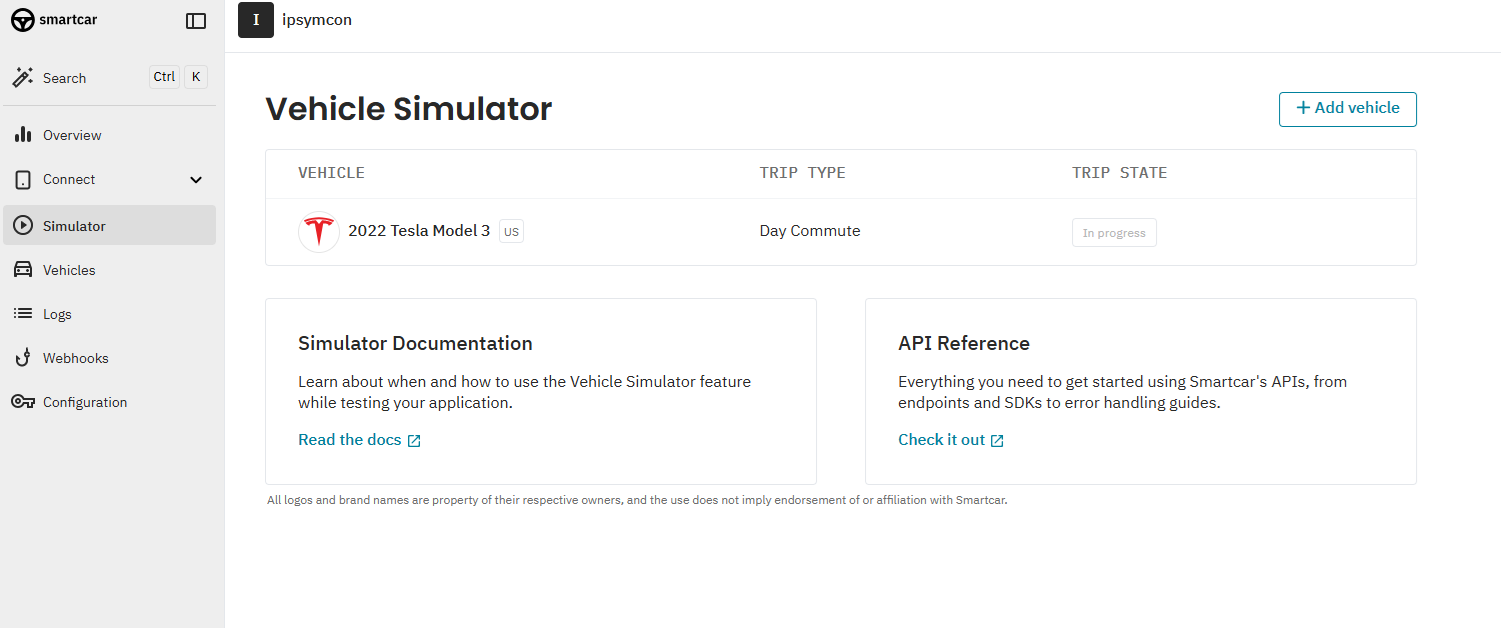
Task: Click the API Reference card title
Action: pyautogui.click(x=964, y=343)
